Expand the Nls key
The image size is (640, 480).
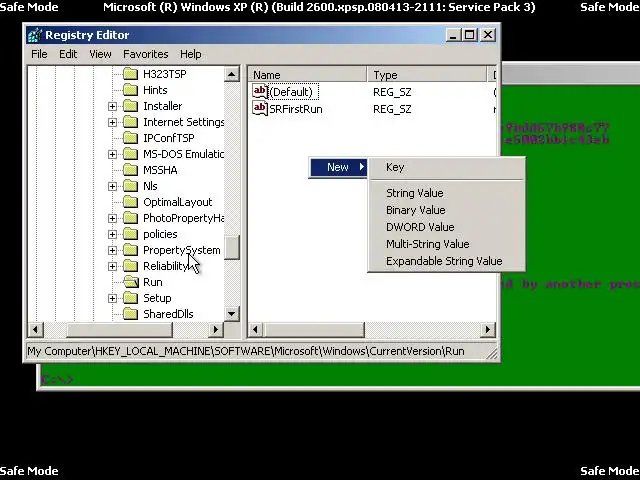click(112, 186)
